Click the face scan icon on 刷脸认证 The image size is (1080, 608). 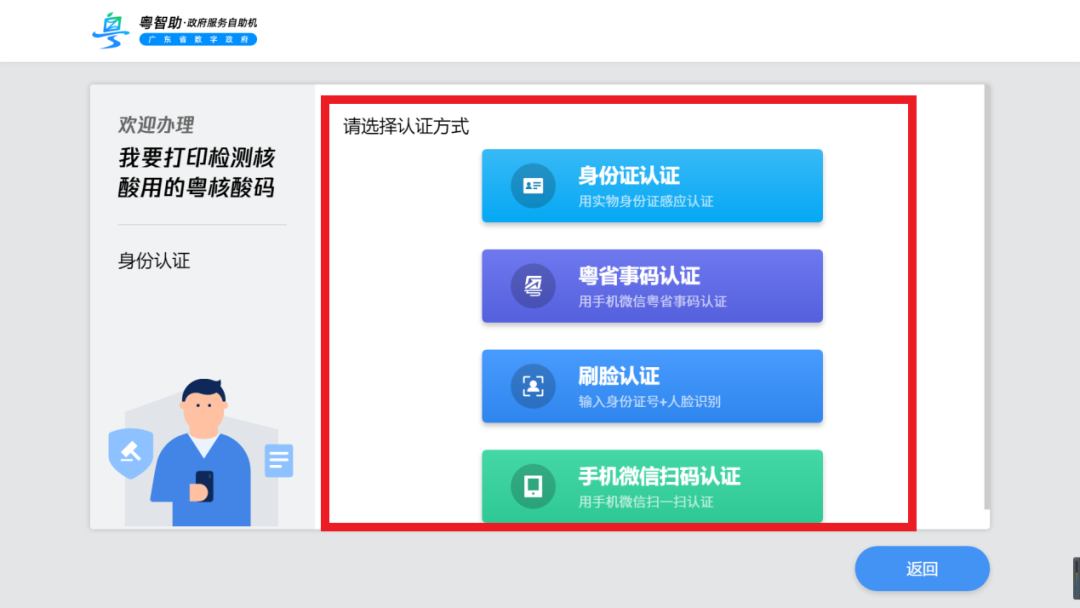pyautogui.click(x=533, y=386)
